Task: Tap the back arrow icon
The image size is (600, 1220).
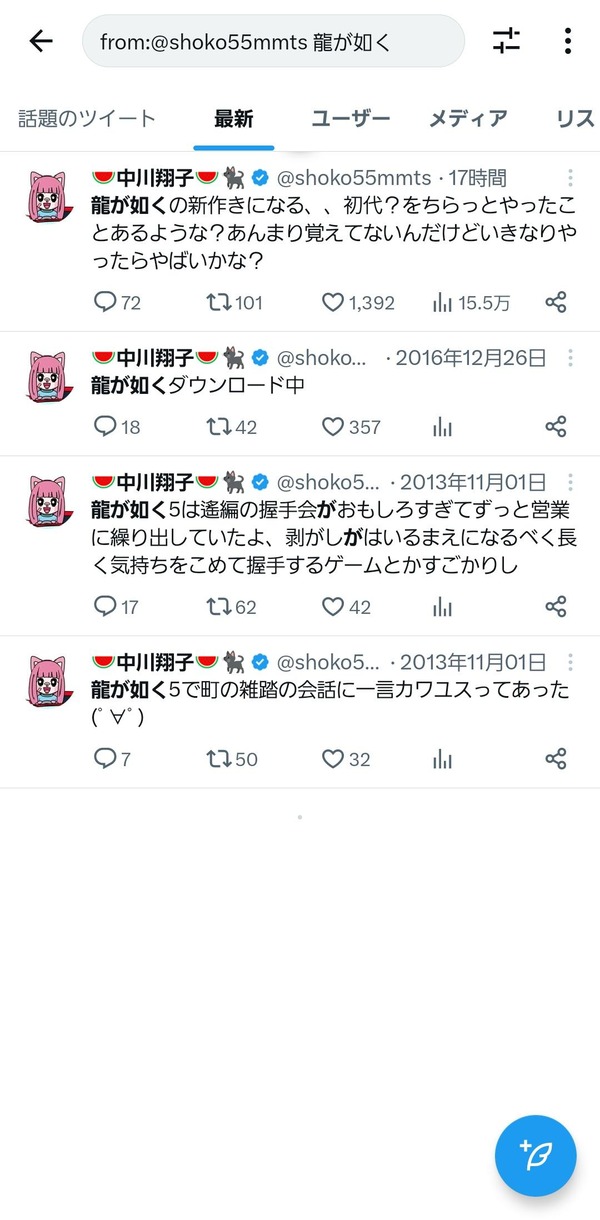Action: tap(40, 41)
